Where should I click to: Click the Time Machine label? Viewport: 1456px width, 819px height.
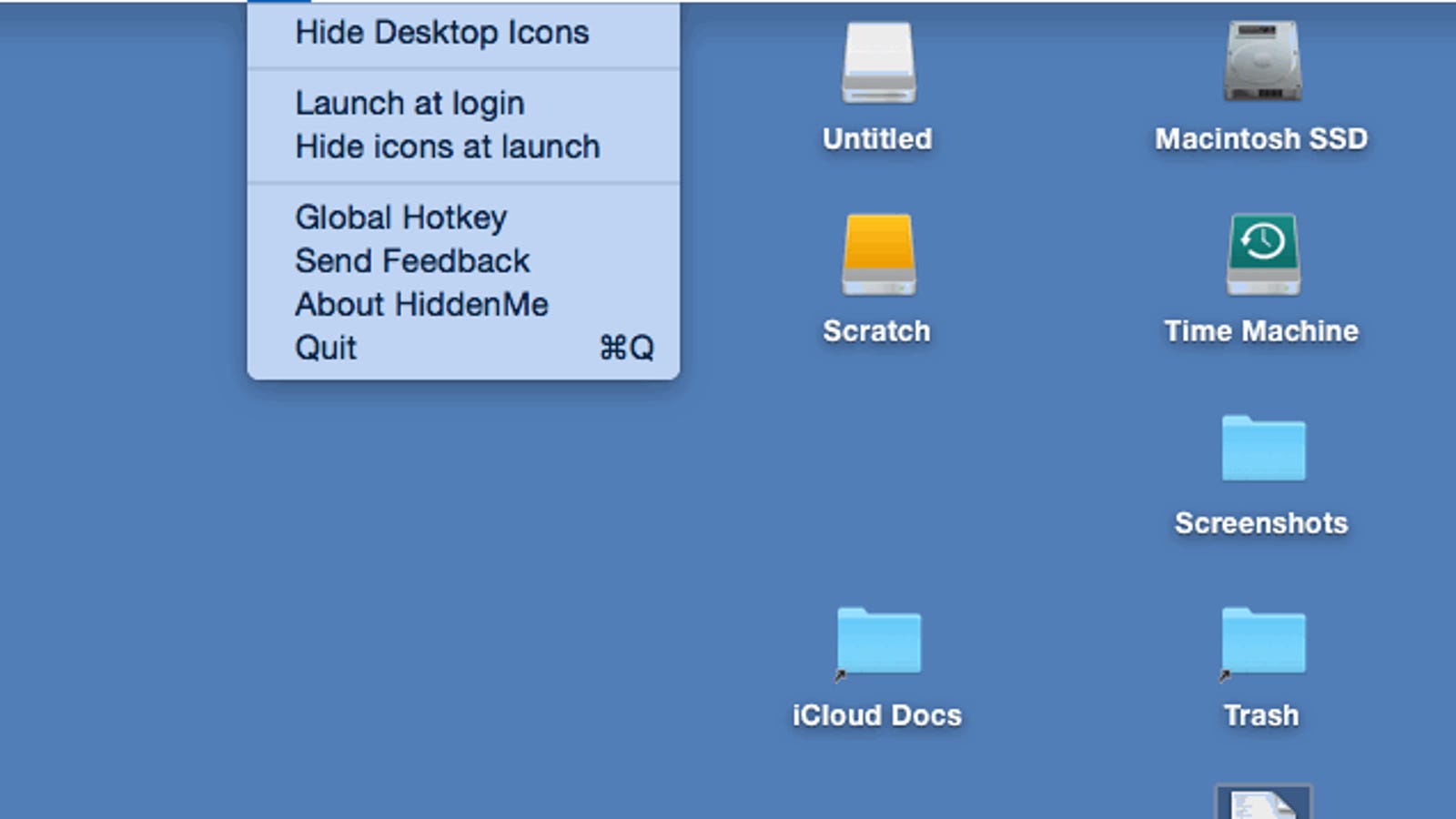pos(1261,331)
